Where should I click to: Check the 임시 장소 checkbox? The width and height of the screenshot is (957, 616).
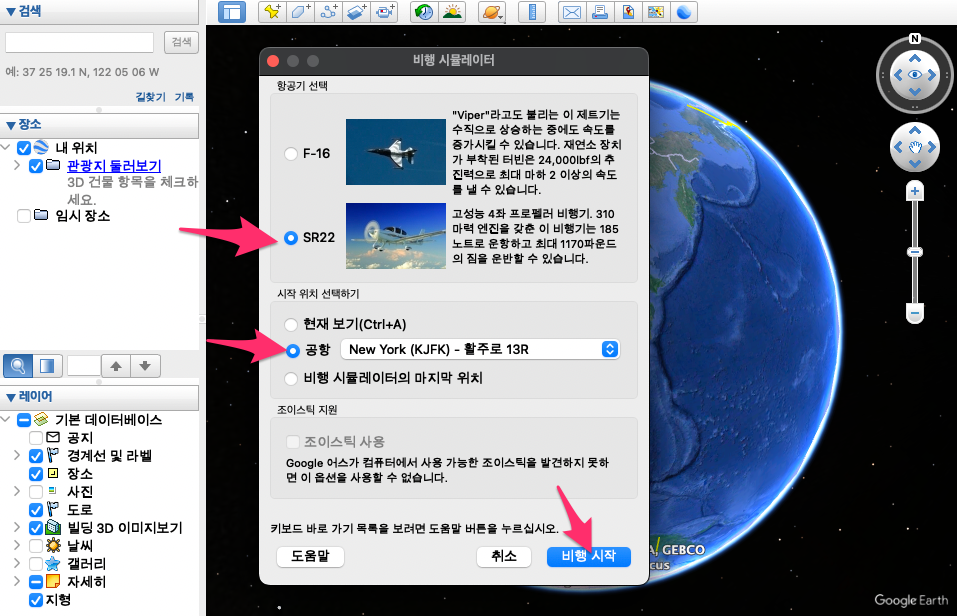24,216
